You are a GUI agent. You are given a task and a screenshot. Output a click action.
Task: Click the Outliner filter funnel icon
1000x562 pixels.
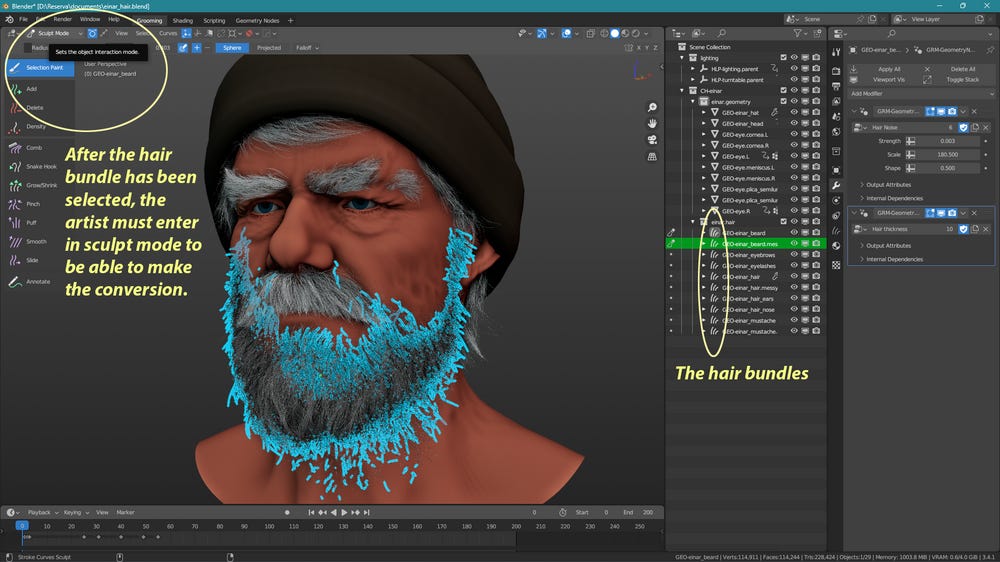(797, 33)
